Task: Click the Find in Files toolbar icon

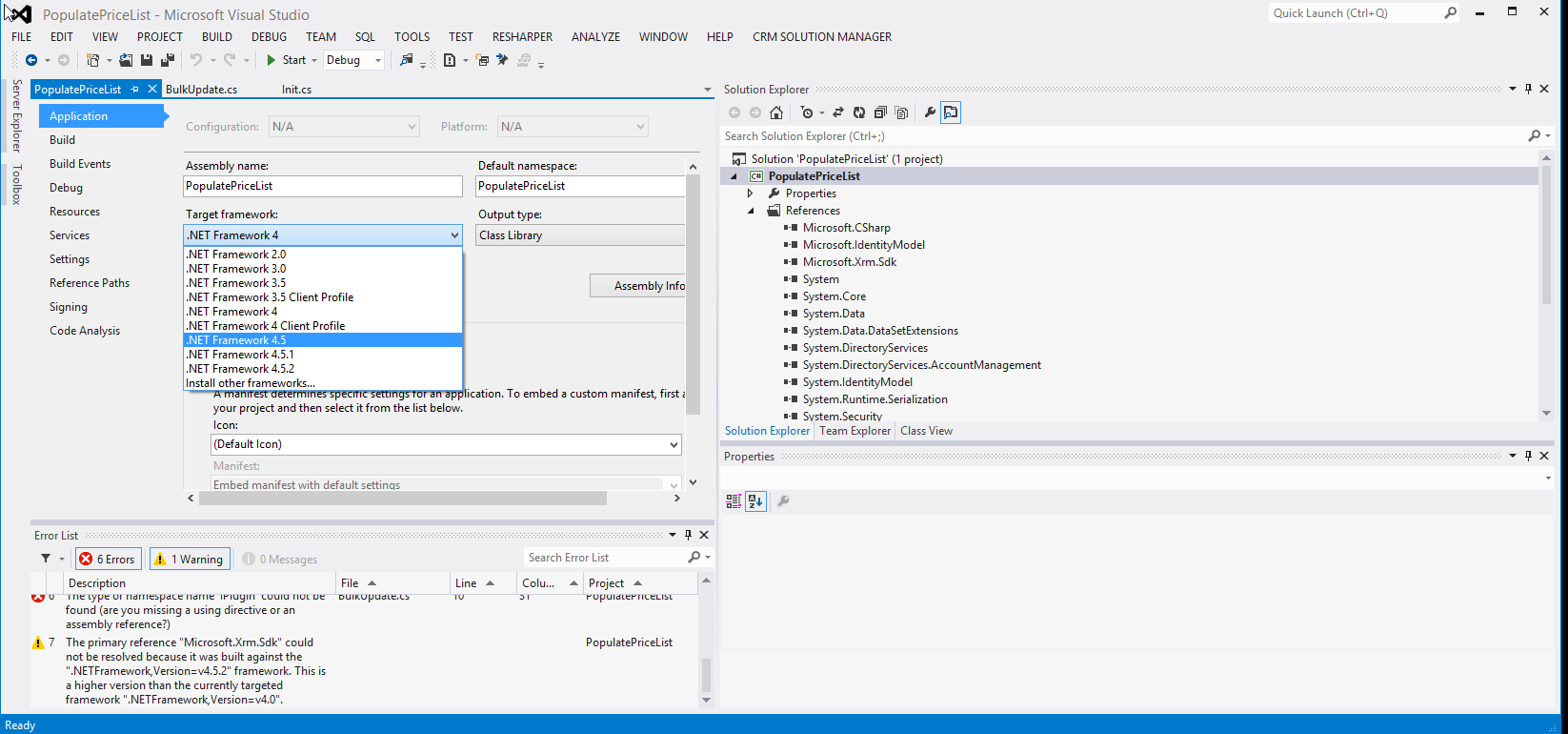Action: pyautogui.click(x=407, y=60)
